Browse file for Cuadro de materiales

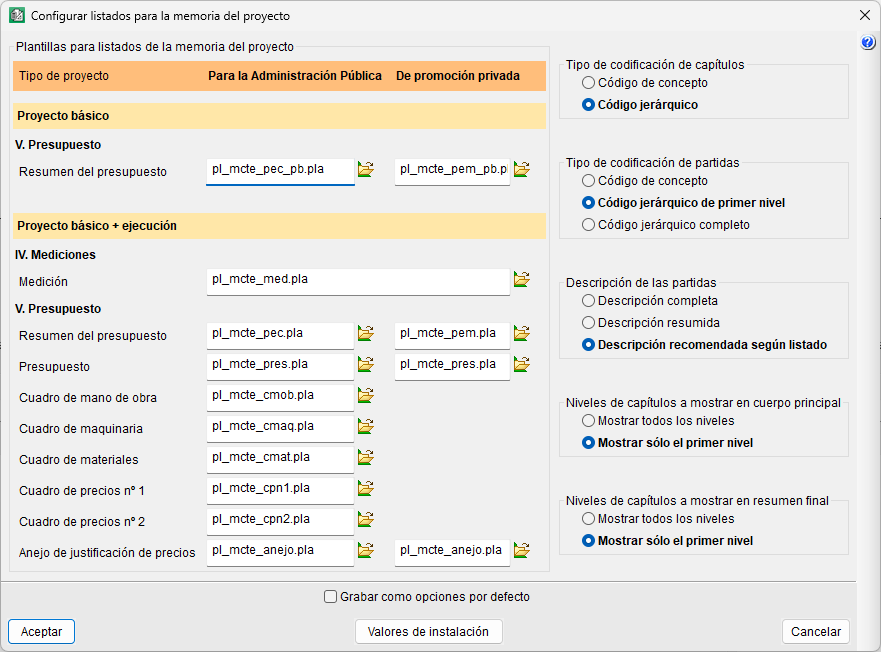click(365, 458)
